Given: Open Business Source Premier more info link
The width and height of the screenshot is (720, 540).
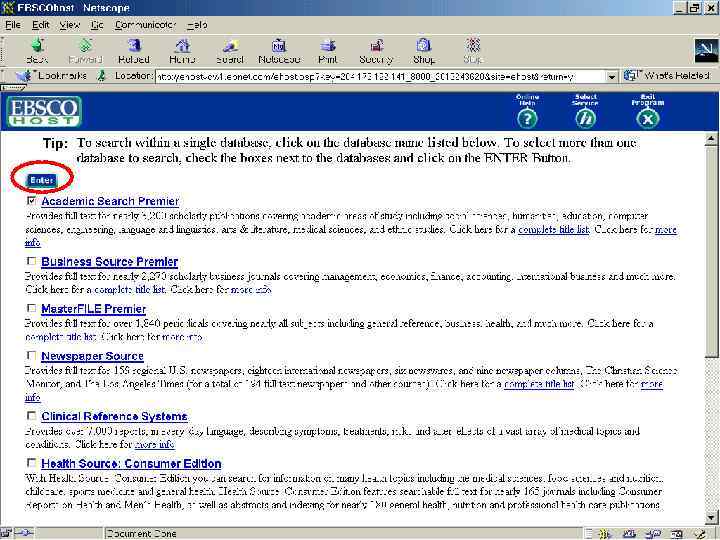Looking at the screenshot, I should [x=251, y=290].
